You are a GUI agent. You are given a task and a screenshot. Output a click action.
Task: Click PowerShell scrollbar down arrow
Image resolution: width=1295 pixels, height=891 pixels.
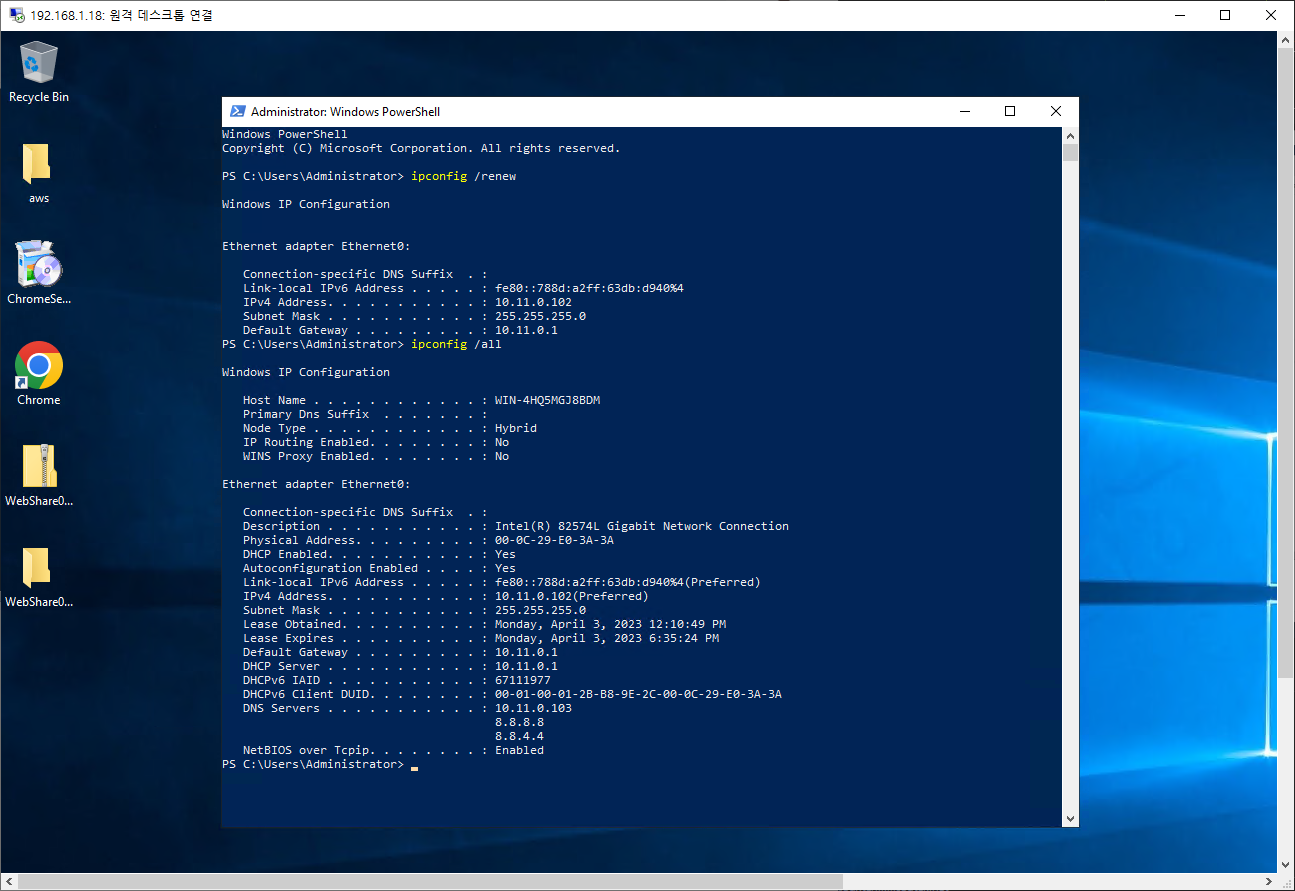pos(1070,819)
